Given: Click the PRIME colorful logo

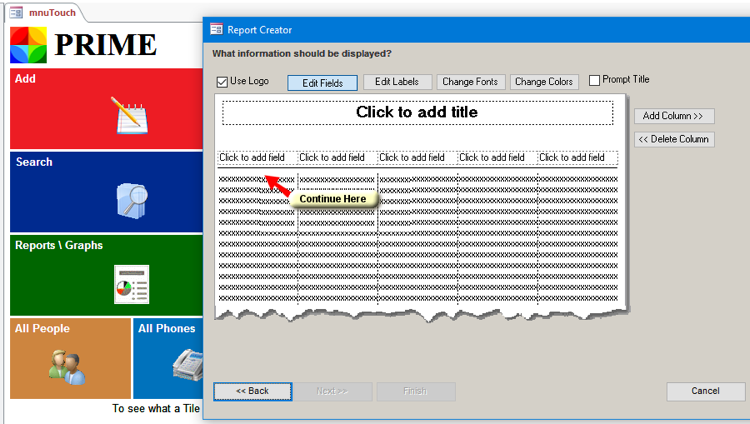Looking at the screenshot, I should click(x=28, y=45).
